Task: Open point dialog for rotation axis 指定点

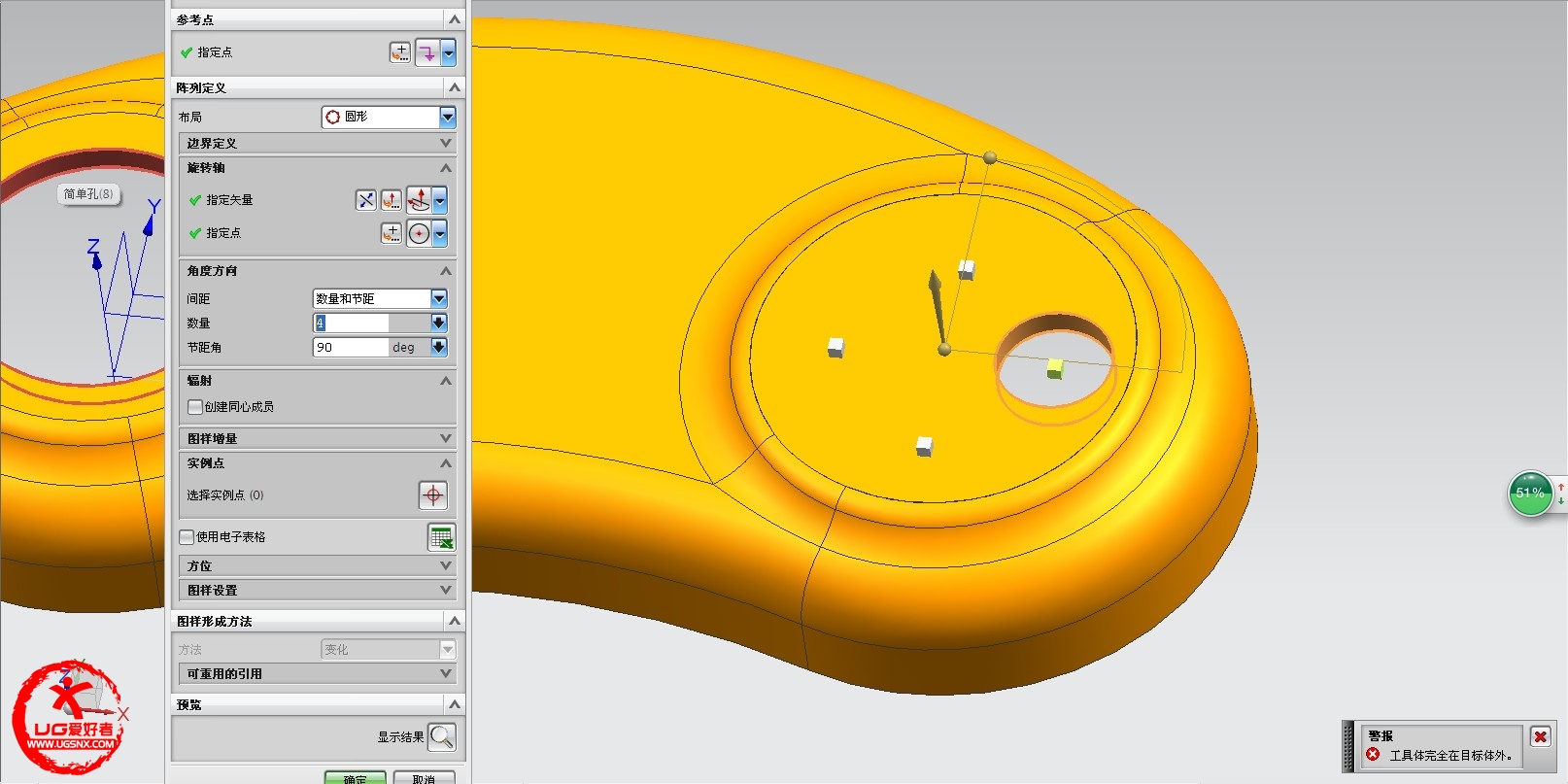Action: pyautogui.click(x=391, y=233)
